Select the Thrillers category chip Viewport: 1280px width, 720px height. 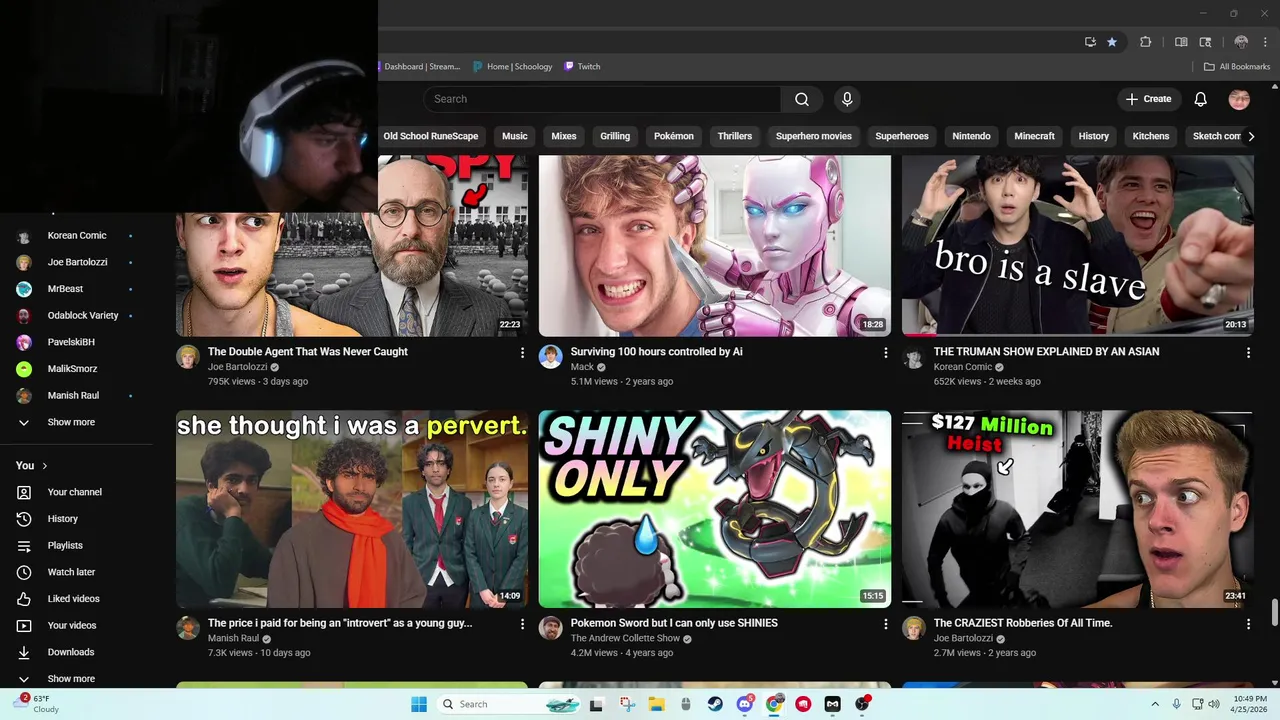click(x=734, y=136)
